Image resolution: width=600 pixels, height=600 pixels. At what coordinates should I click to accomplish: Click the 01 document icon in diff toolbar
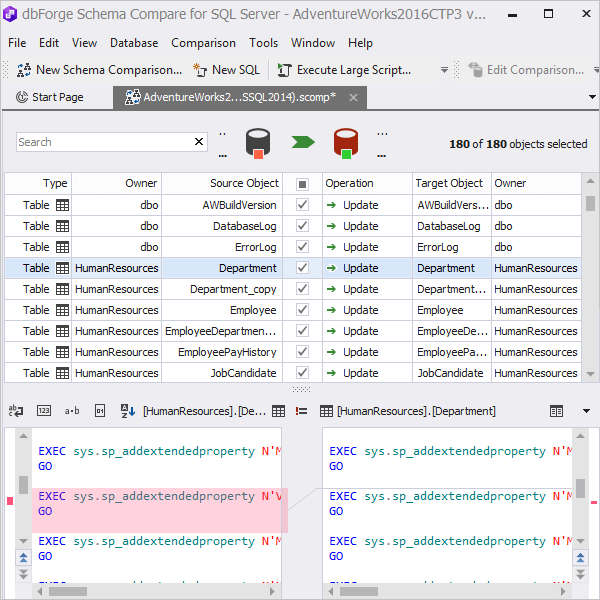(100, 411)
